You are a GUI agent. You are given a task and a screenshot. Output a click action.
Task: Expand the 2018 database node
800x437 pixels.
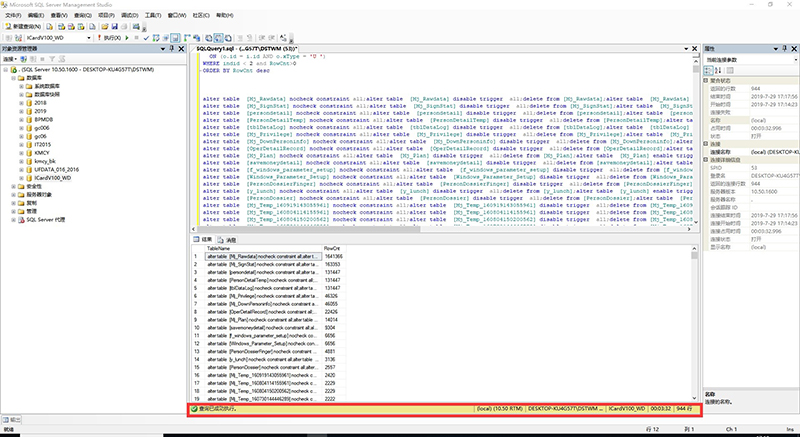click(21, 103)
